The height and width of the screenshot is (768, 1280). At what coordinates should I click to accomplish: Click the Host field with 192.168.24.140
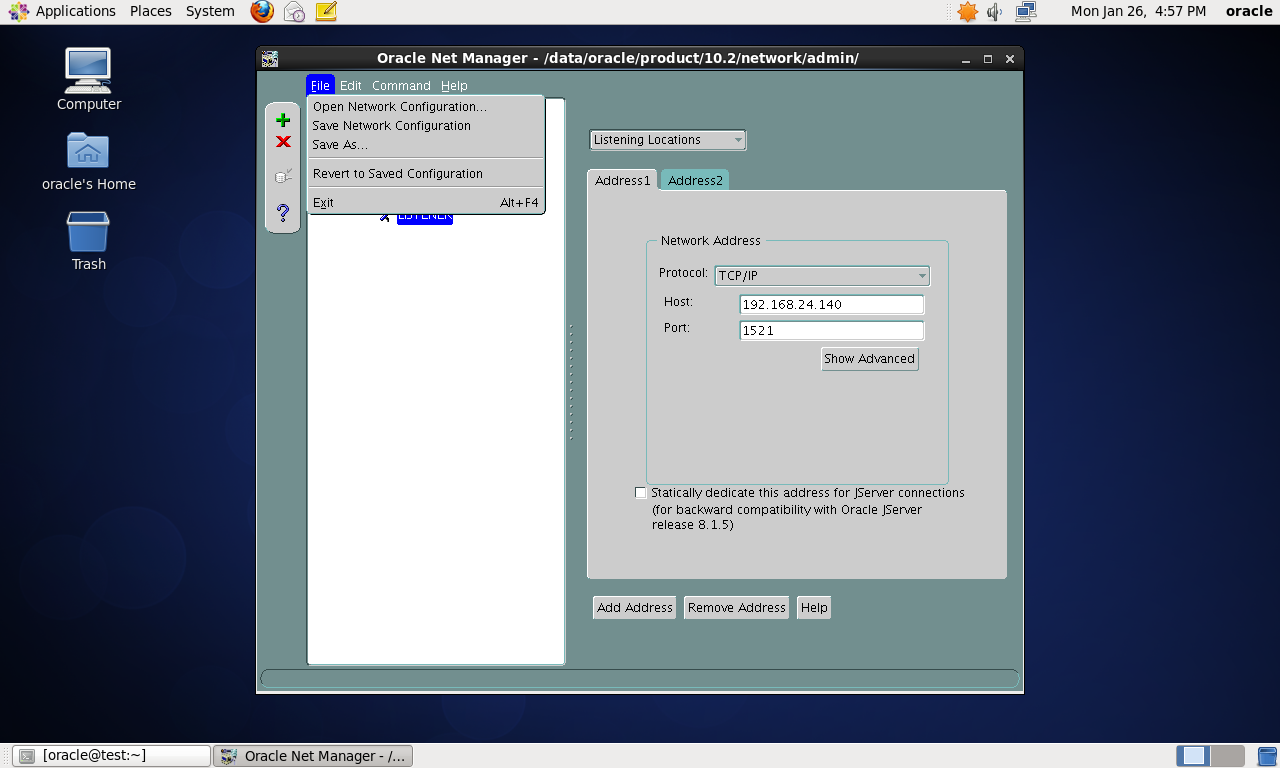point(832,305)
